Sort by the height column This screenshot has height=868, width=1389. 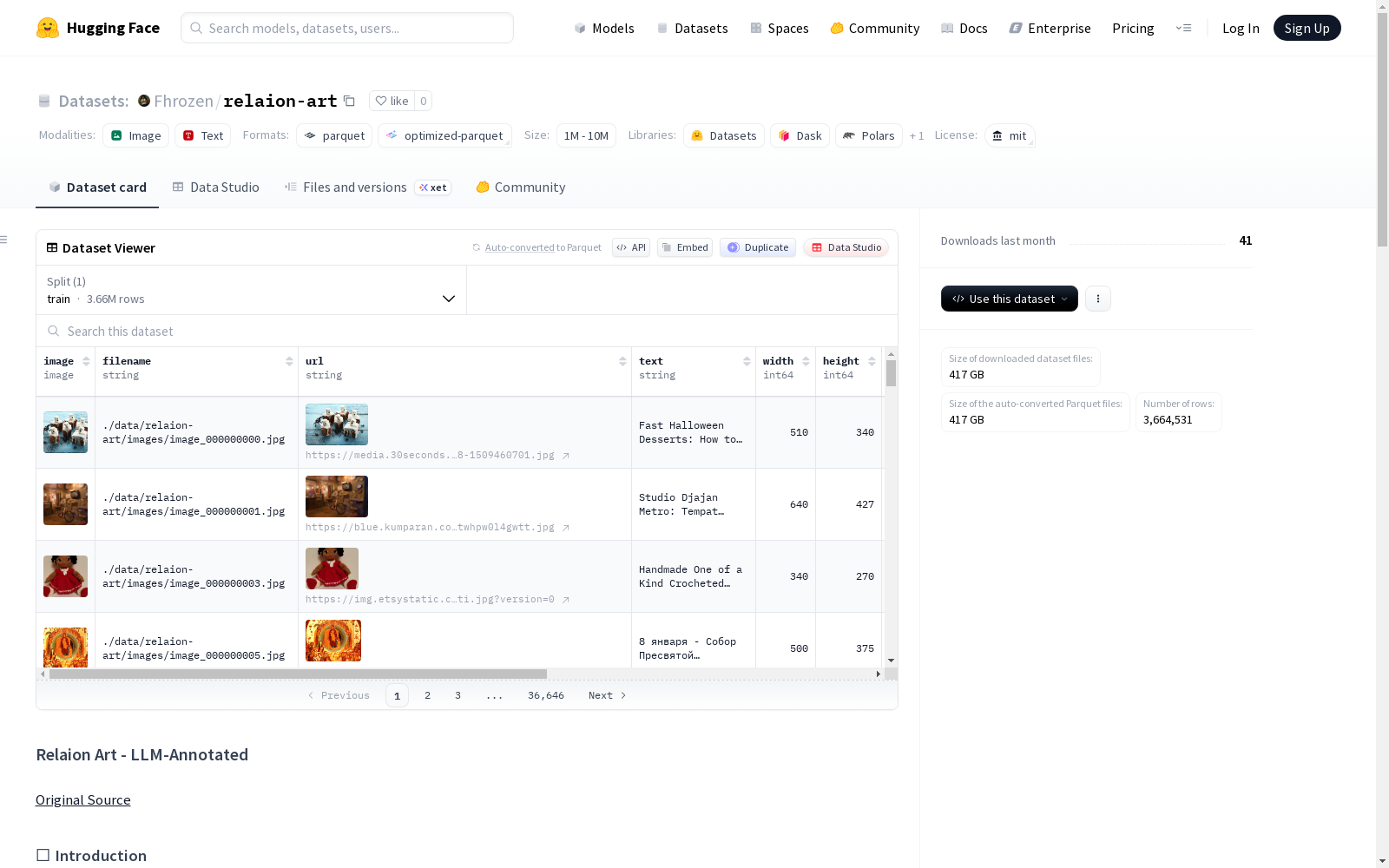[x=872, y=361]
